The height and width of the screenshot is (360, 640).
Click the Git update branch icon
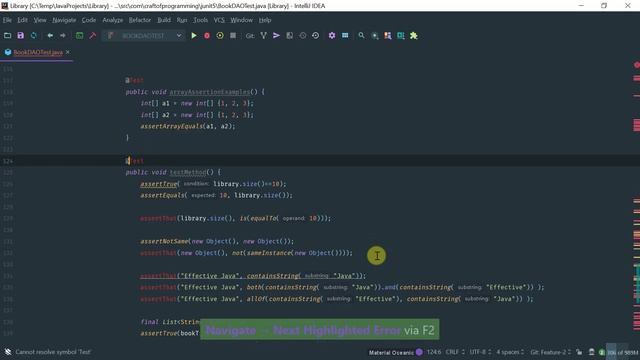263,36
